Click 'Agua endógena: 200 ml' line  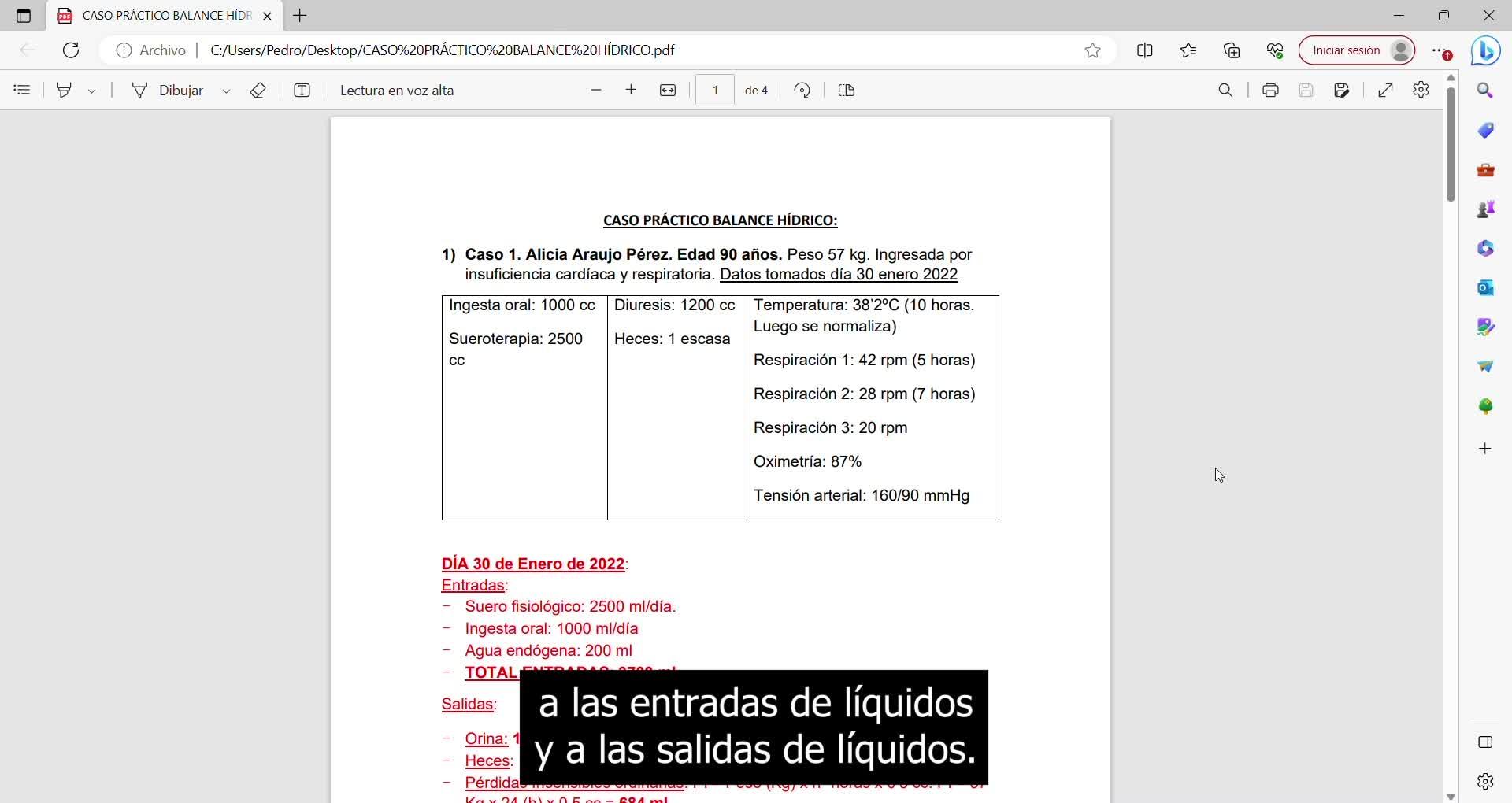(549, 651)
